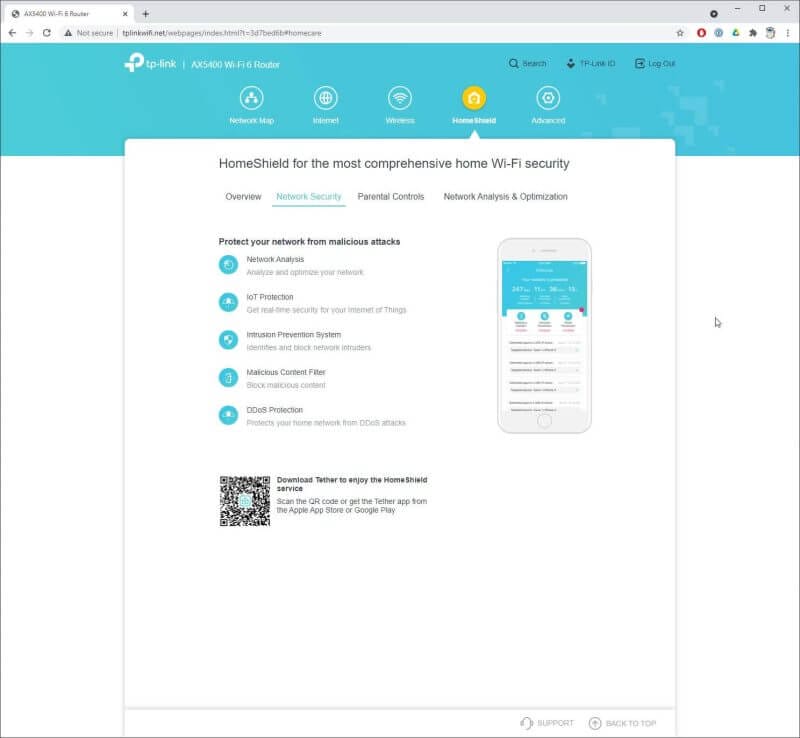The height and width of the screenshot is (738, 800).
Task: Open the Advanced gear icon
Action: click(547, 98)
